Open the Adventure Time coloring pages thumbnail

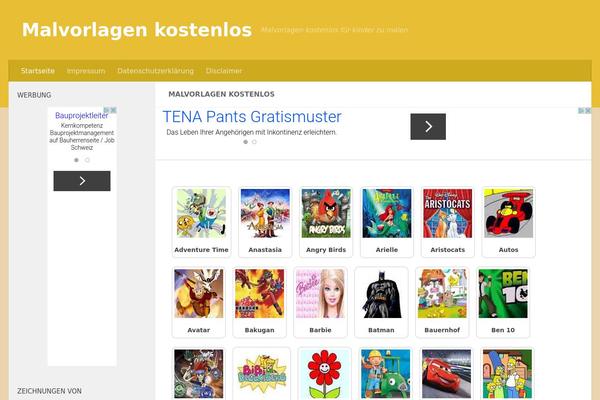(x=201, y=213)
